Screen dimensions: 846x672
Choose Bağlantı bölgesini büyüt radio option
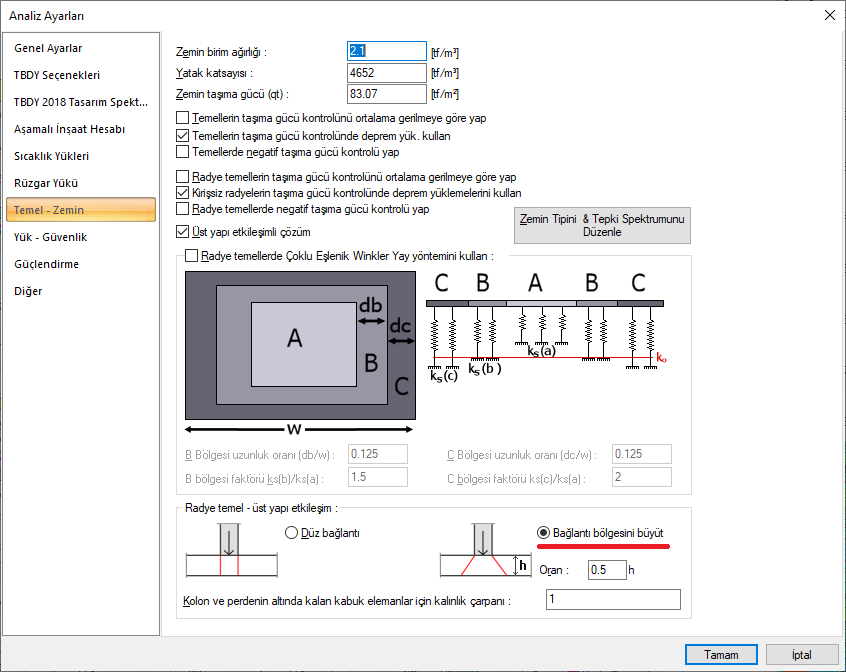pos(543,533)
